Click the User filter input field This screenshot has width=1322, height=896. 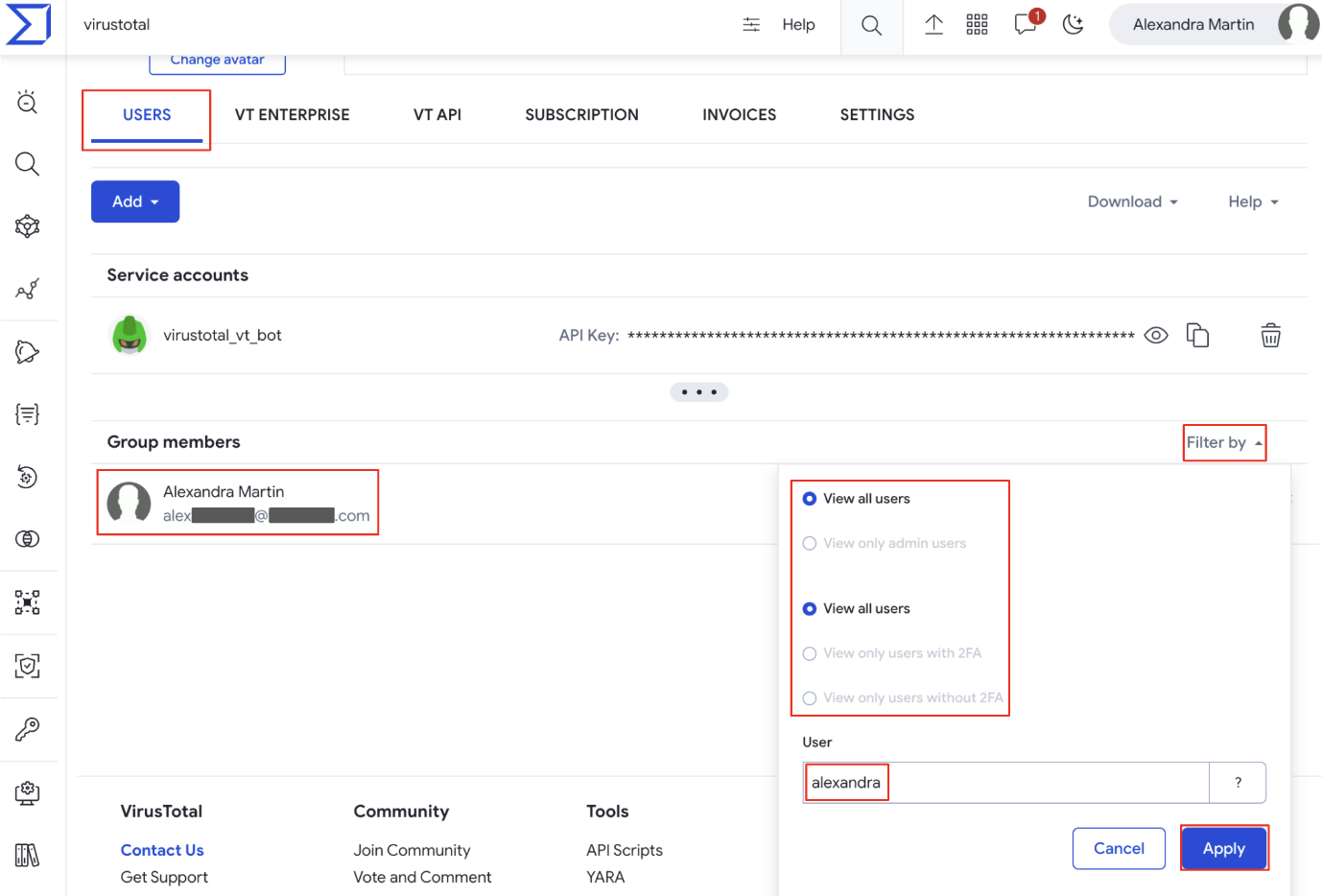tap(1005, 783)
